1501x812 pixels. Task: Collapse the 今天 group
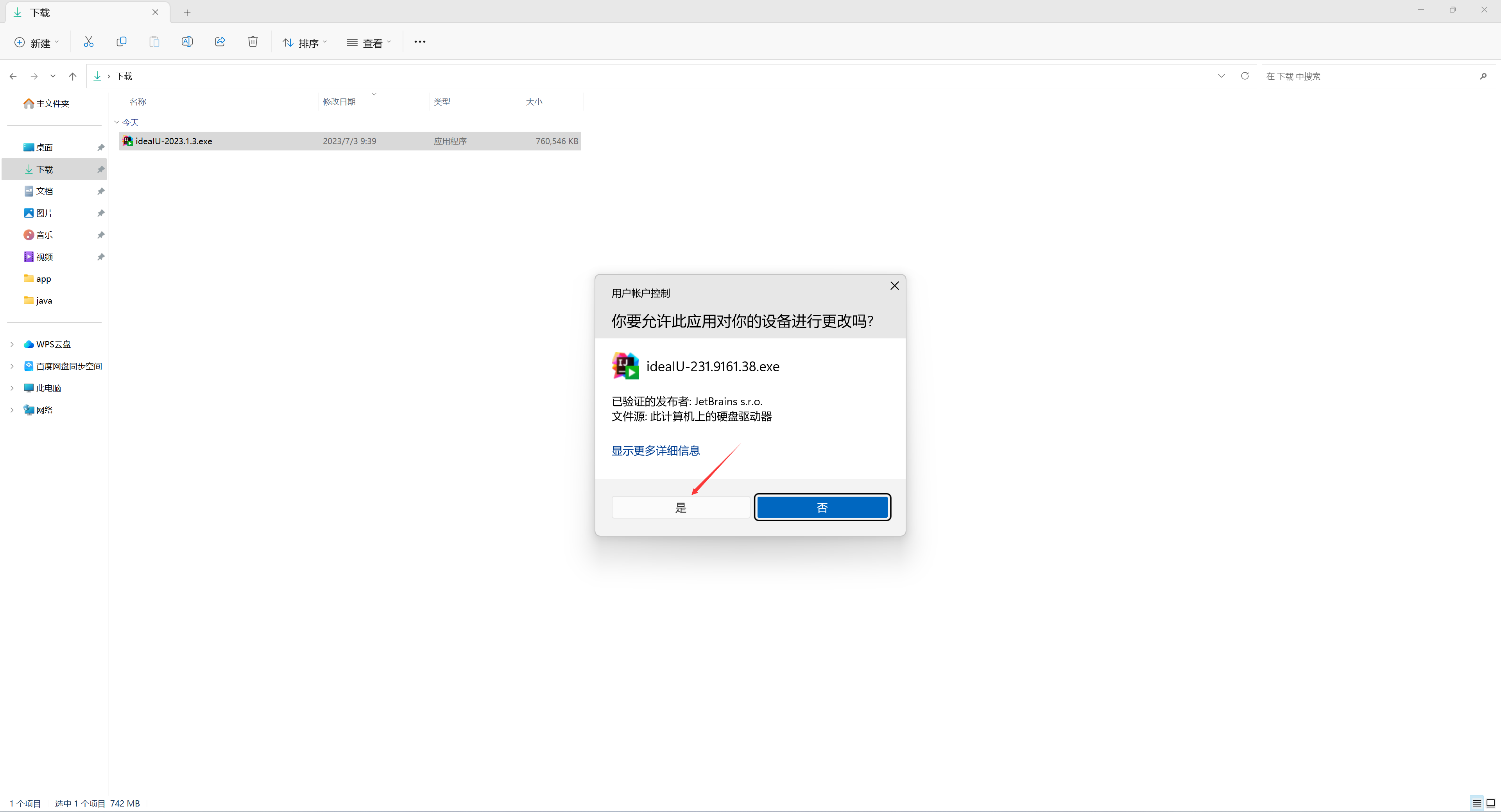click(x=116, y=122)
